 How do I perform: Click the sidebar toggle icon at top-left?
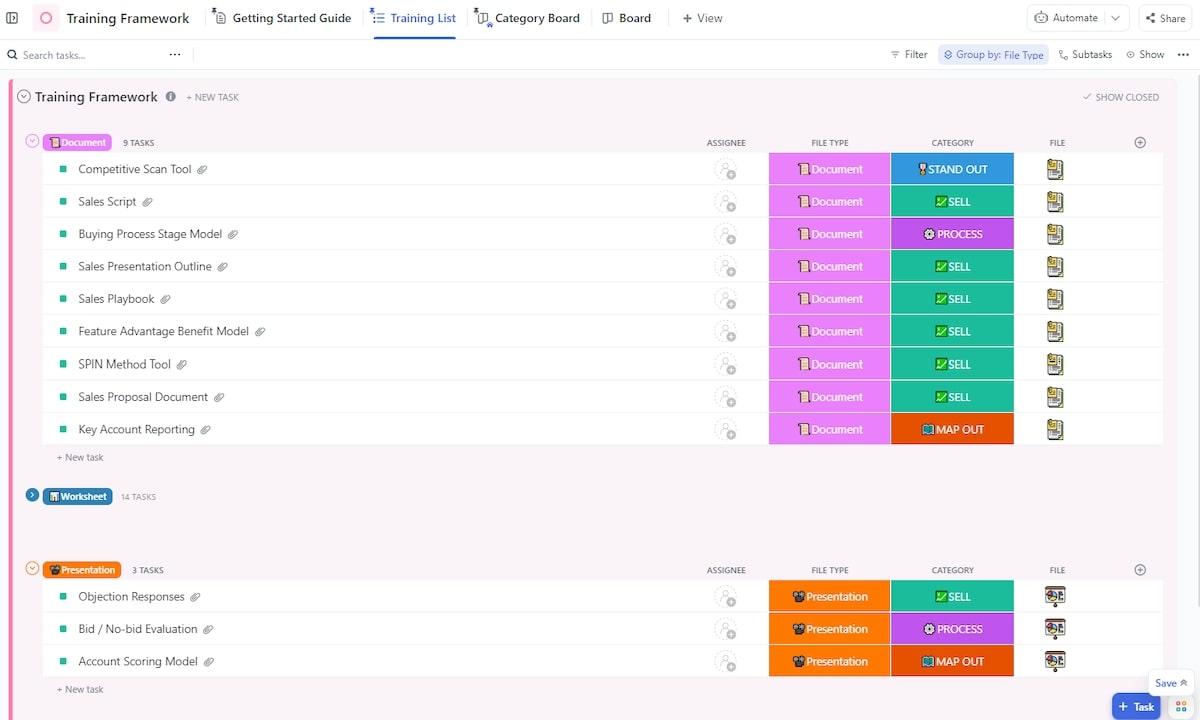click(12, 18)
